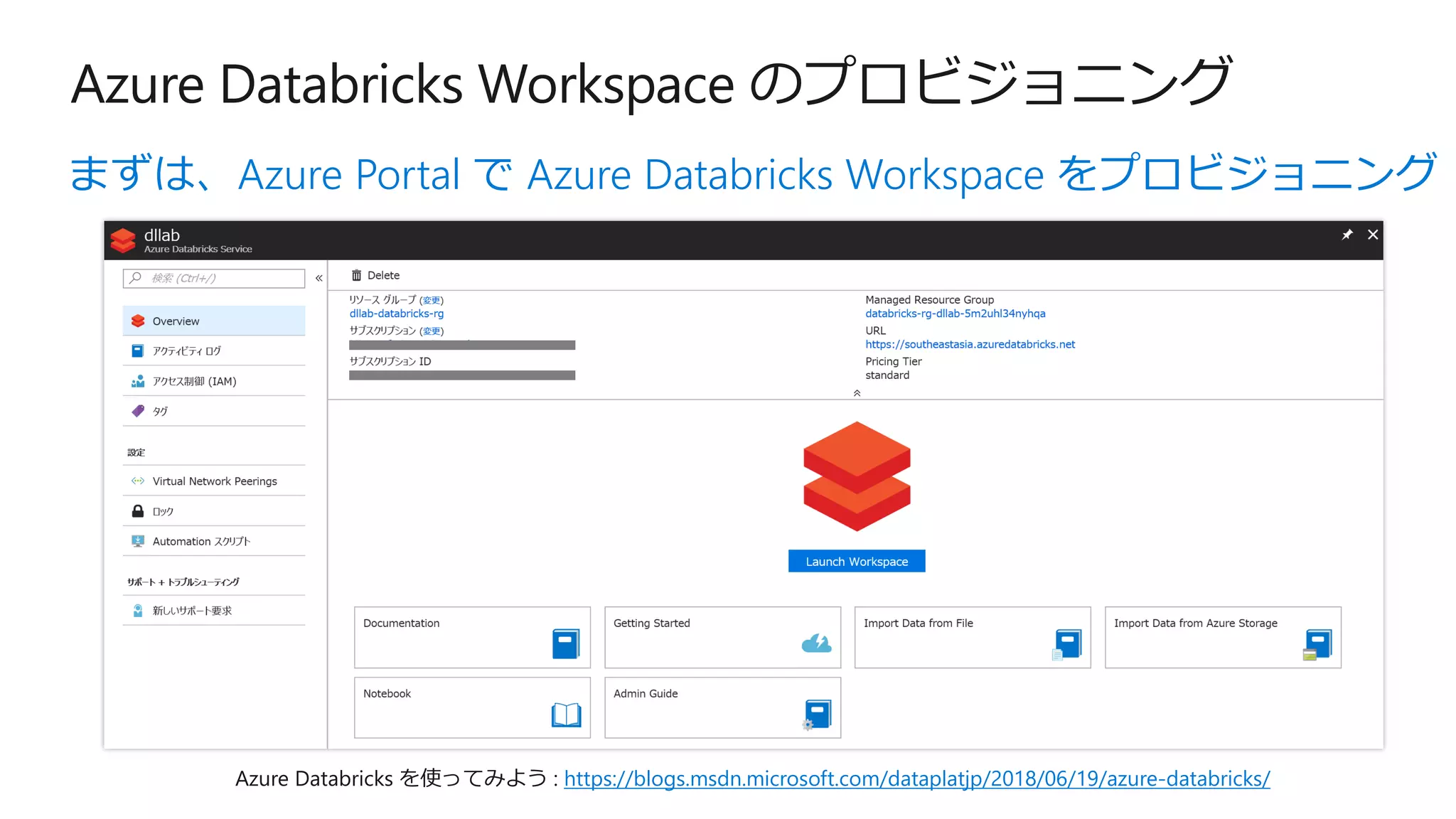Click the Admin Guide book icon

817,714
